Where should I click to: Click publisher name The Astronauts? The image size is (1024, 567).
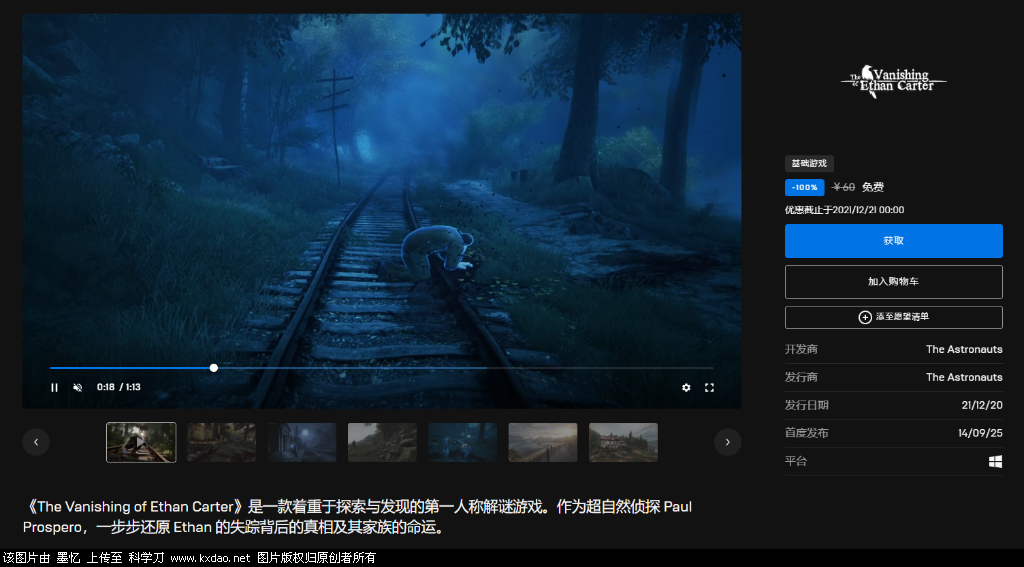click(x=964, y=378)
